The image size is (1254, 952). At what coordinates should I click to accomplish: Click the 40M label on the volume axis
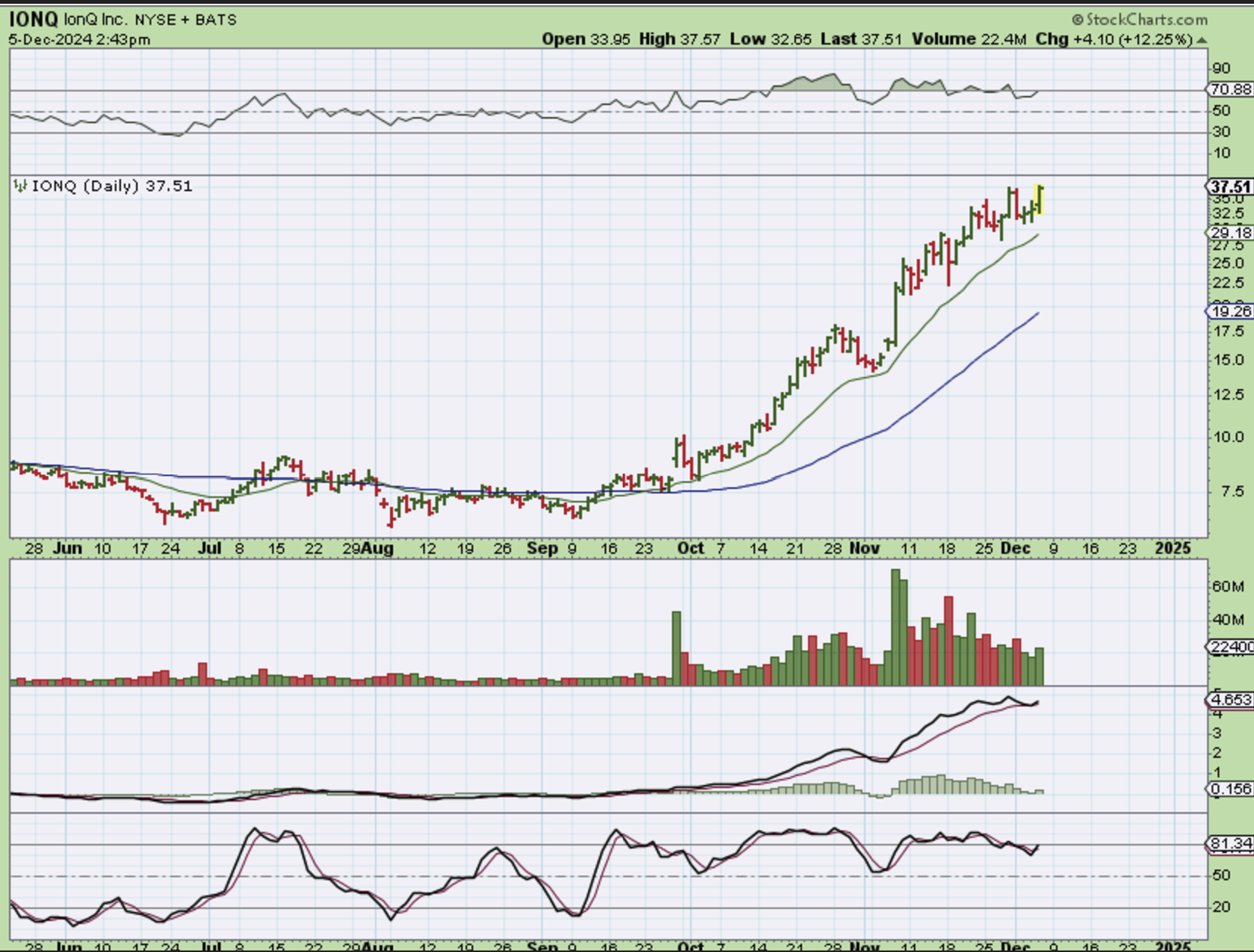click(x=1228, y=620)
